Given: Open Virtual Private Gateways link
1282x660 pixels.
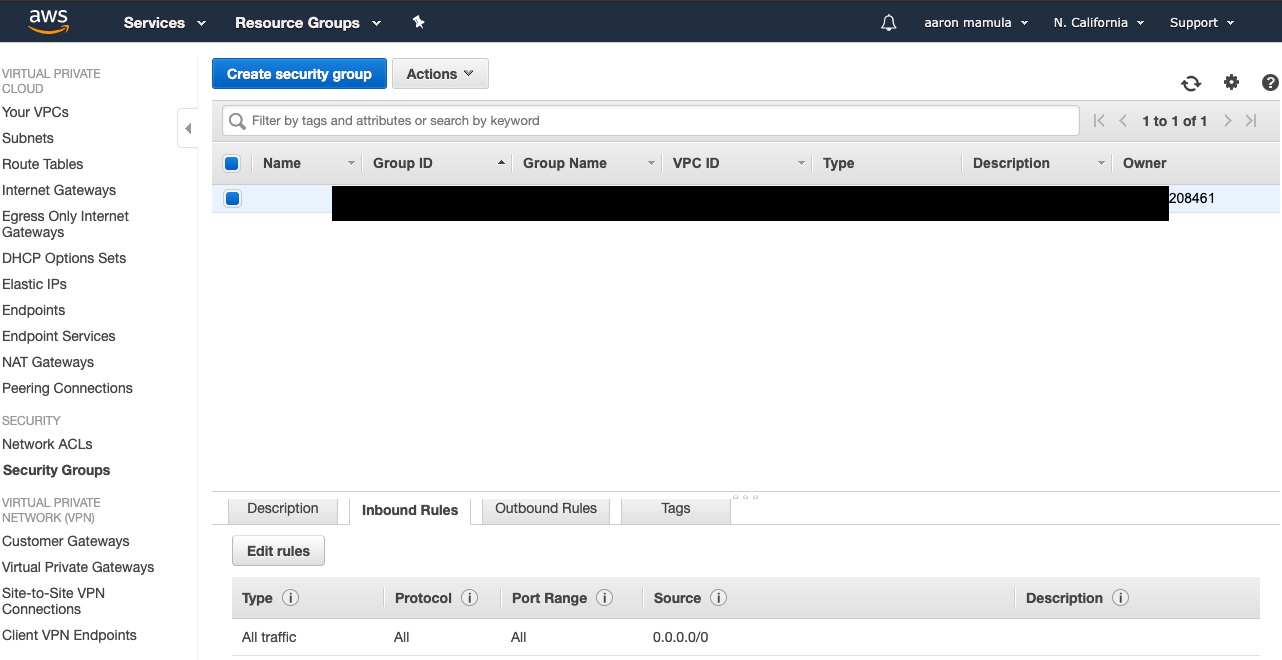Looking at the screenshot, I should [78, 567].
